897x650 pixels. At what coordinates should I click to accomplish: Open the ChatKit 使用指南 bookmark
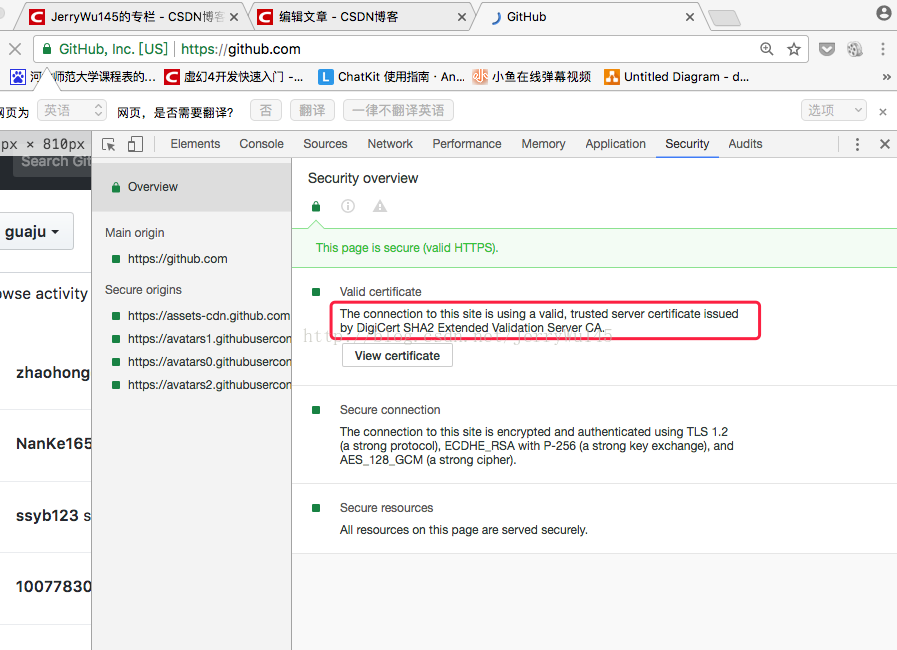391,77
